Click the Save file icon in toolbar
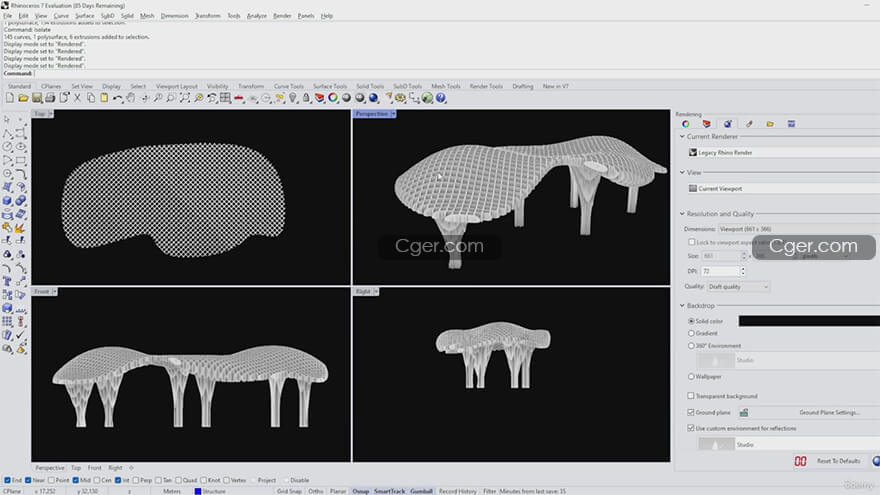Screen dimensions: 880x495 click(x=37, y=98)
